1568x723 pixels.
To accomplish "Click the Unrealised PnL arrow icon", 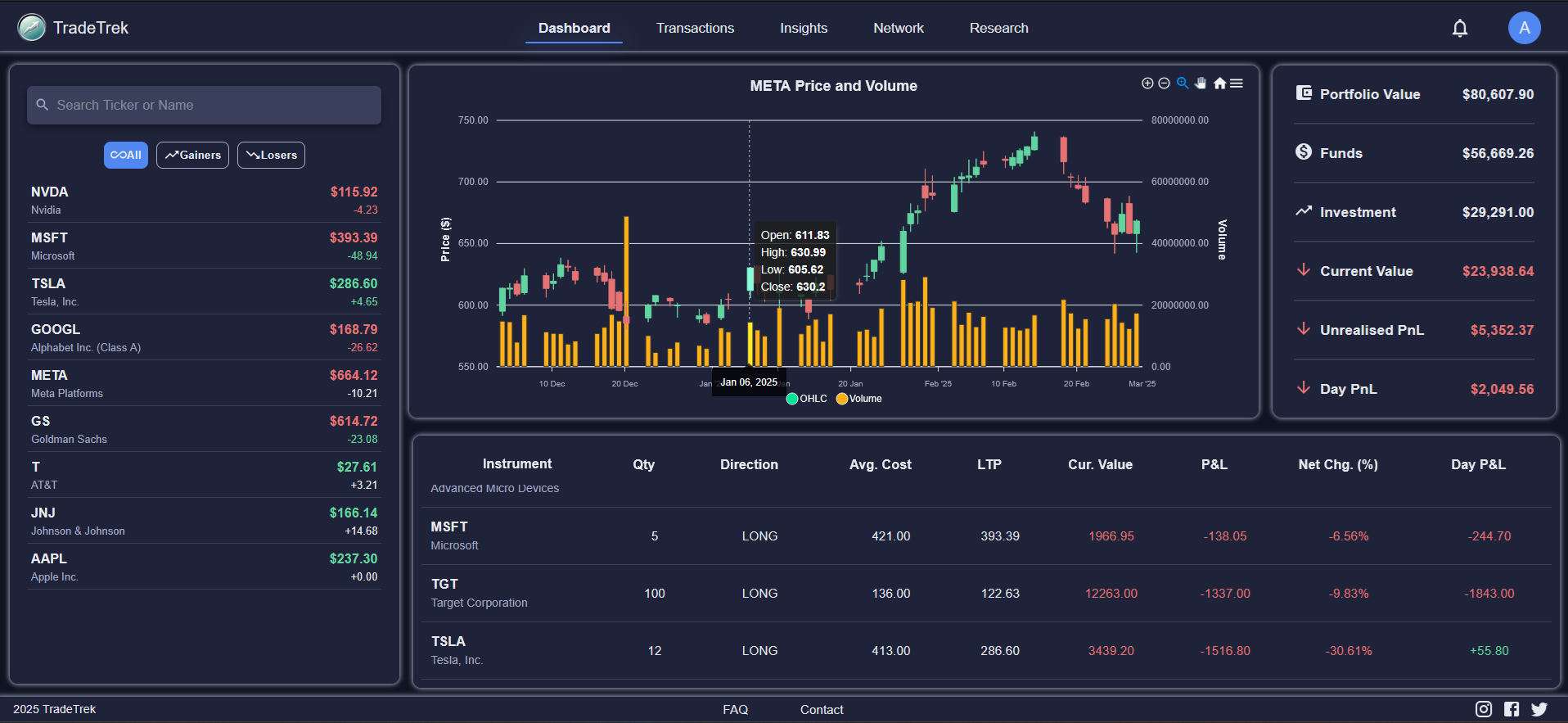I will pos(1304,329).
